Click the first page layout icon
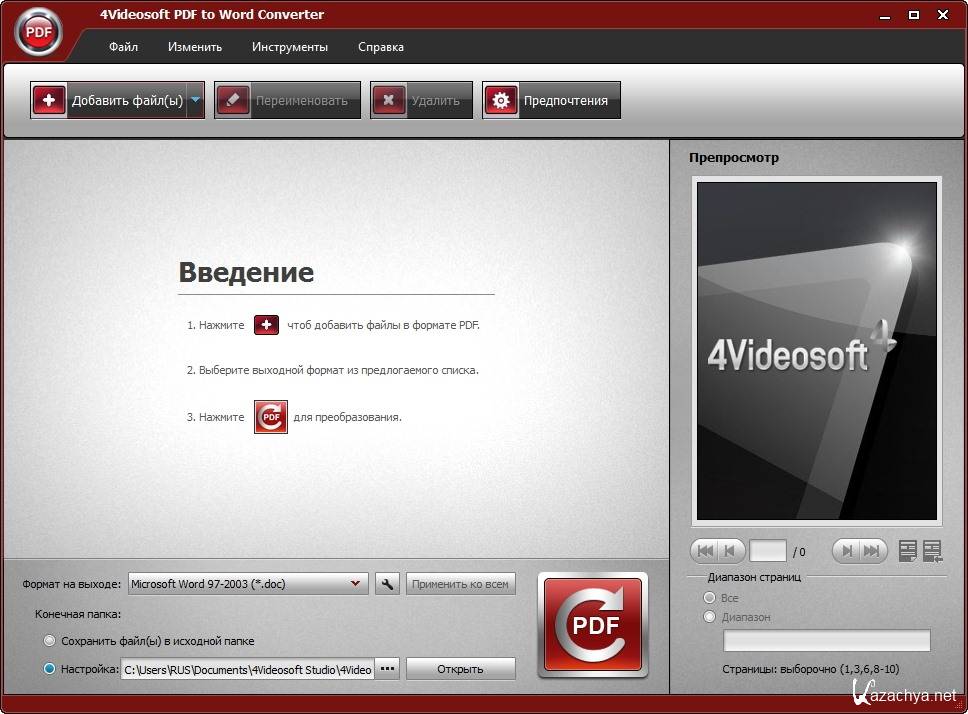This screenshot has height=714, width=968. tap(908, 551)
